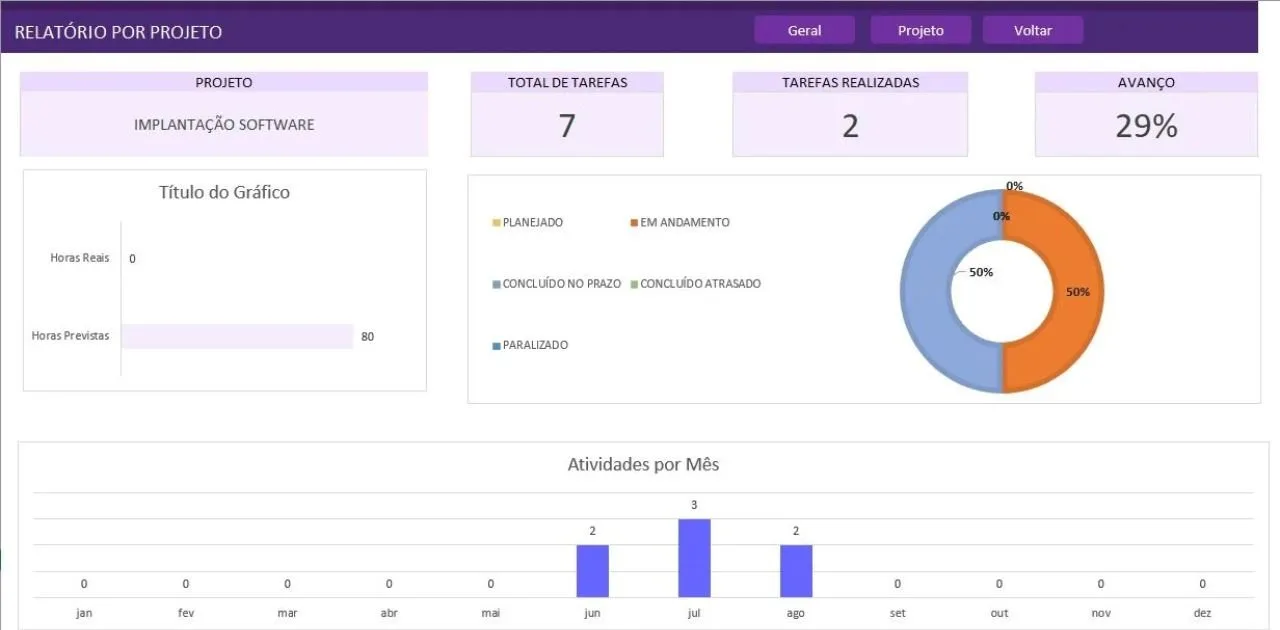1280x630 pixels.
Task: Select the Título do Gráfico chart title
Action: pos(224,192)
